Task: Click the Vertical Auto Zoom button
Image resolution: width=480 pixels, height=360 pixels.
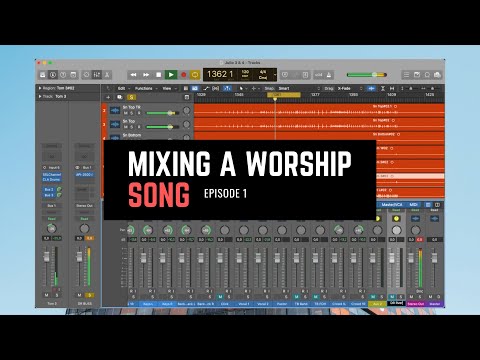Action: pos(383,88)
